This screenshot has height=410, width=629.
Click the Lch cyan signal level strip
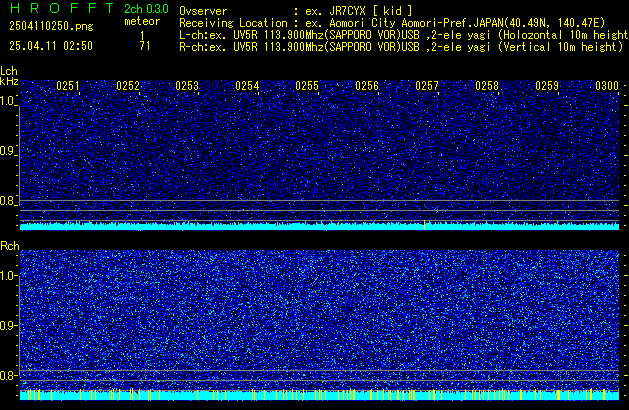point(319,226)
